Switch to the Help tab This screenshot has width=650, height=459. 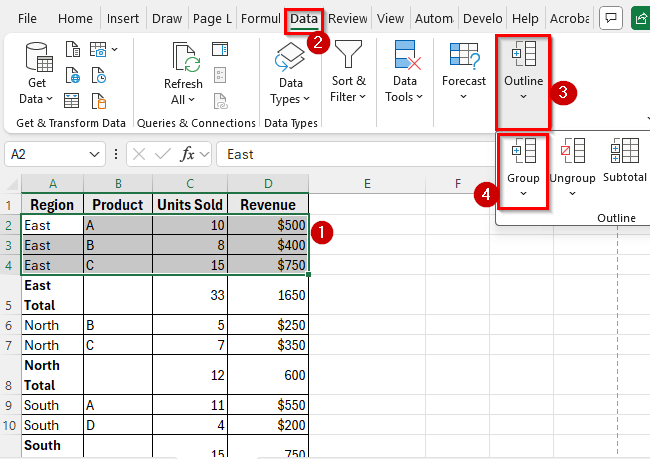pos(525,19)
